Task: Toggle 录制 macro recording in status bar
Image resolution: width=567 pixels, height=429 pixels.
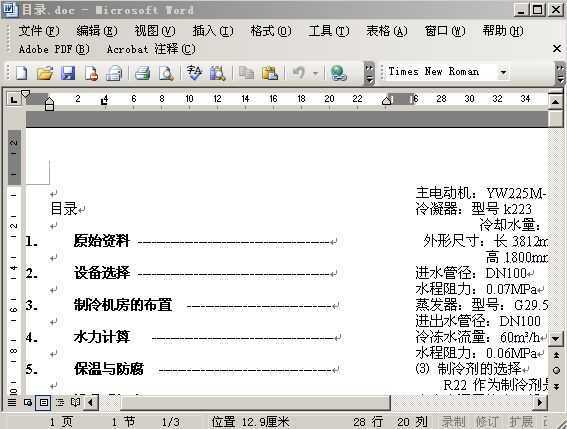Action: click(453, 422)
